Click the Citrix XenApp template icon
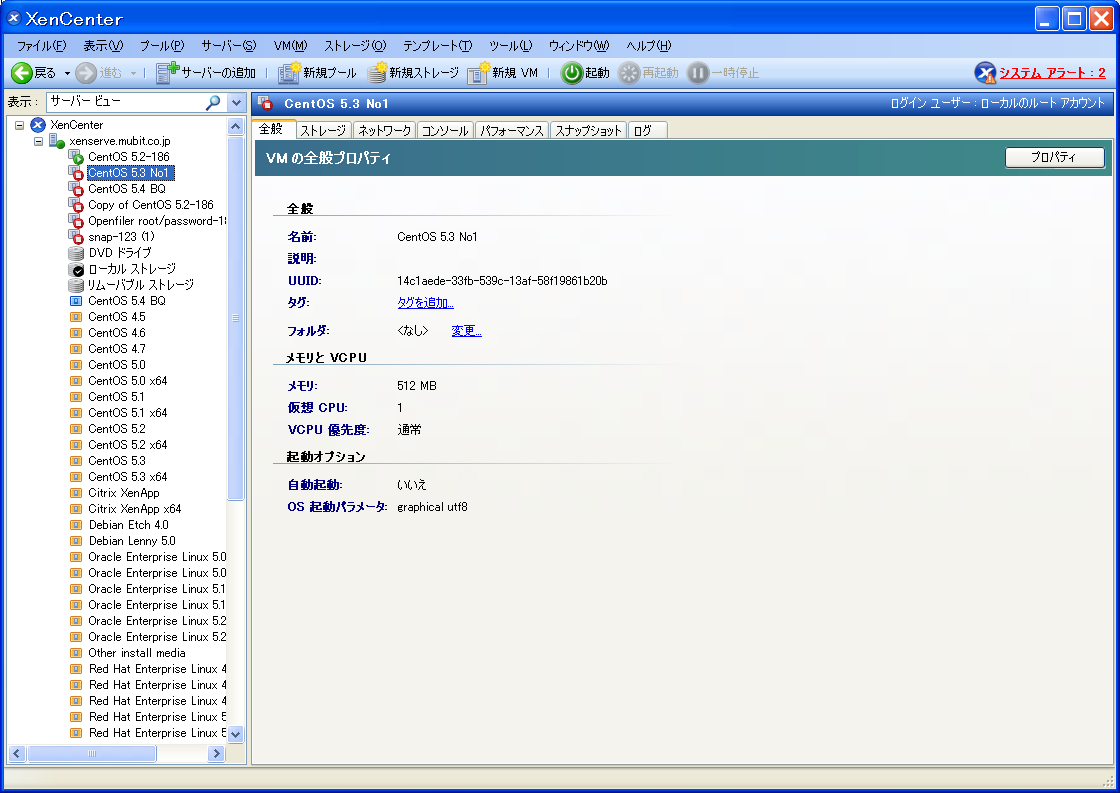1120x793 pixels. coord(76,493)
